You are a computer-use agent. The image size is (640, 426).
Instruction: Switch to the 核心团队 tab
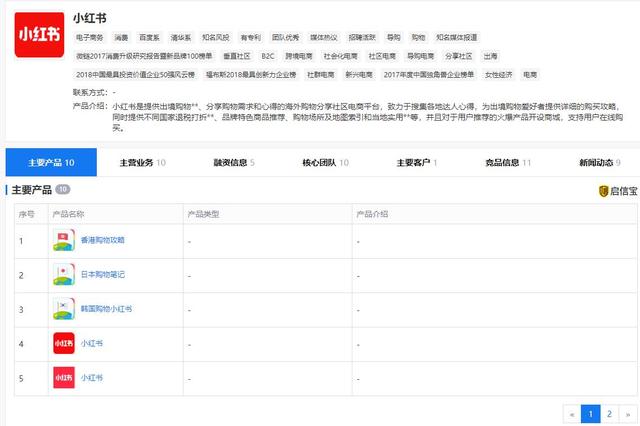tap(325, 162)
